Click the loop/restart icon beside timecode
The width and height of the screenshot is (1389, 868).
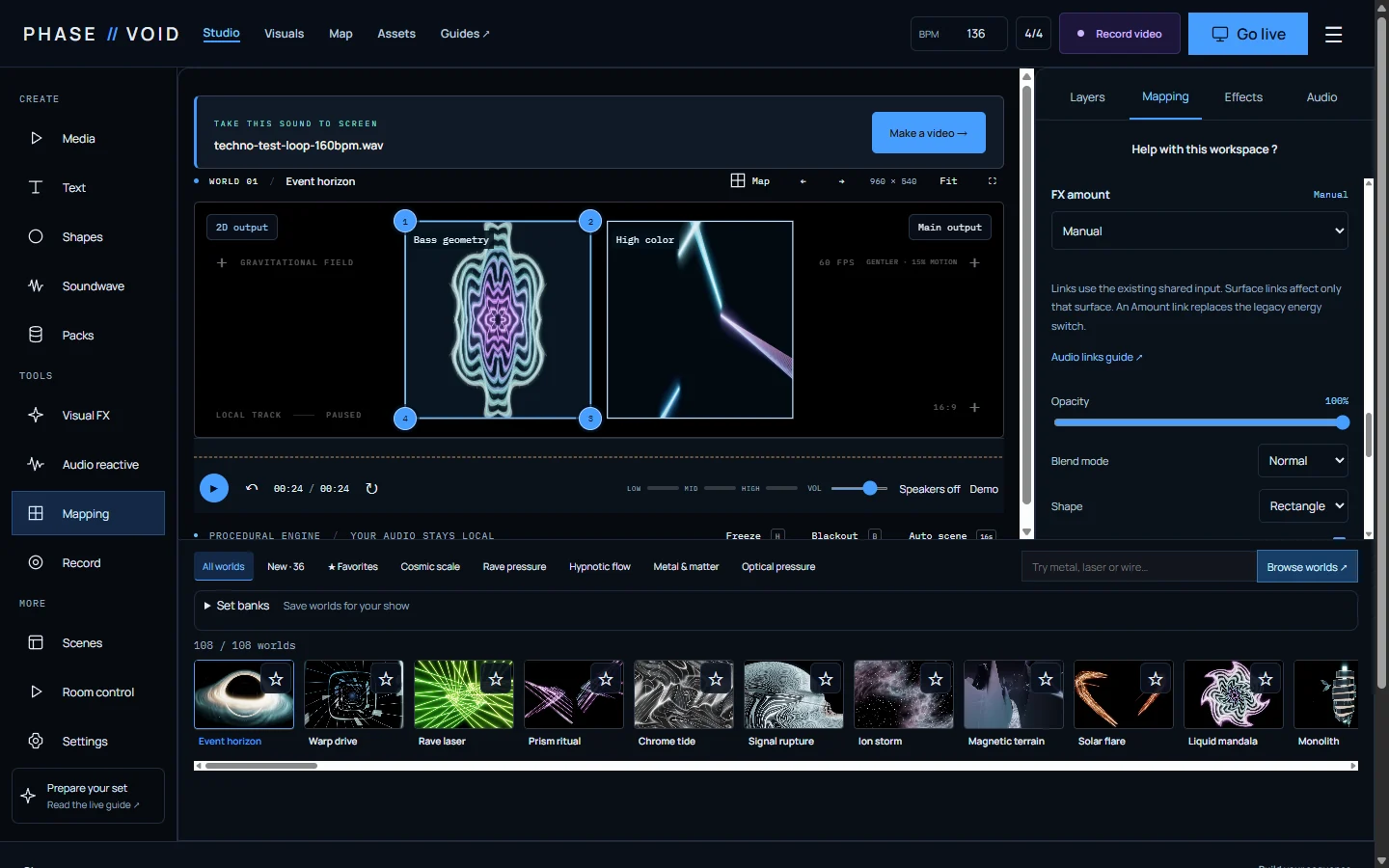coord(371,489)
